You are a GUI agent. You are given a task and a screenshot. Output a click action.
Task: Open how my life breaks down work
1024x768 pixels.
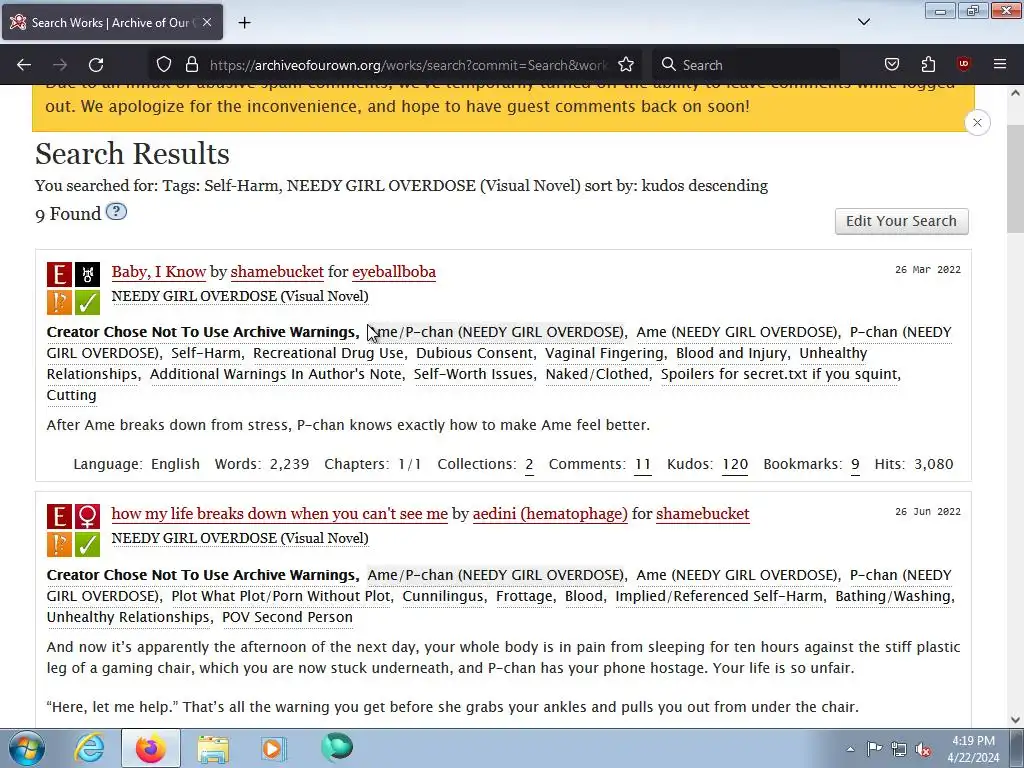[280, 514]
